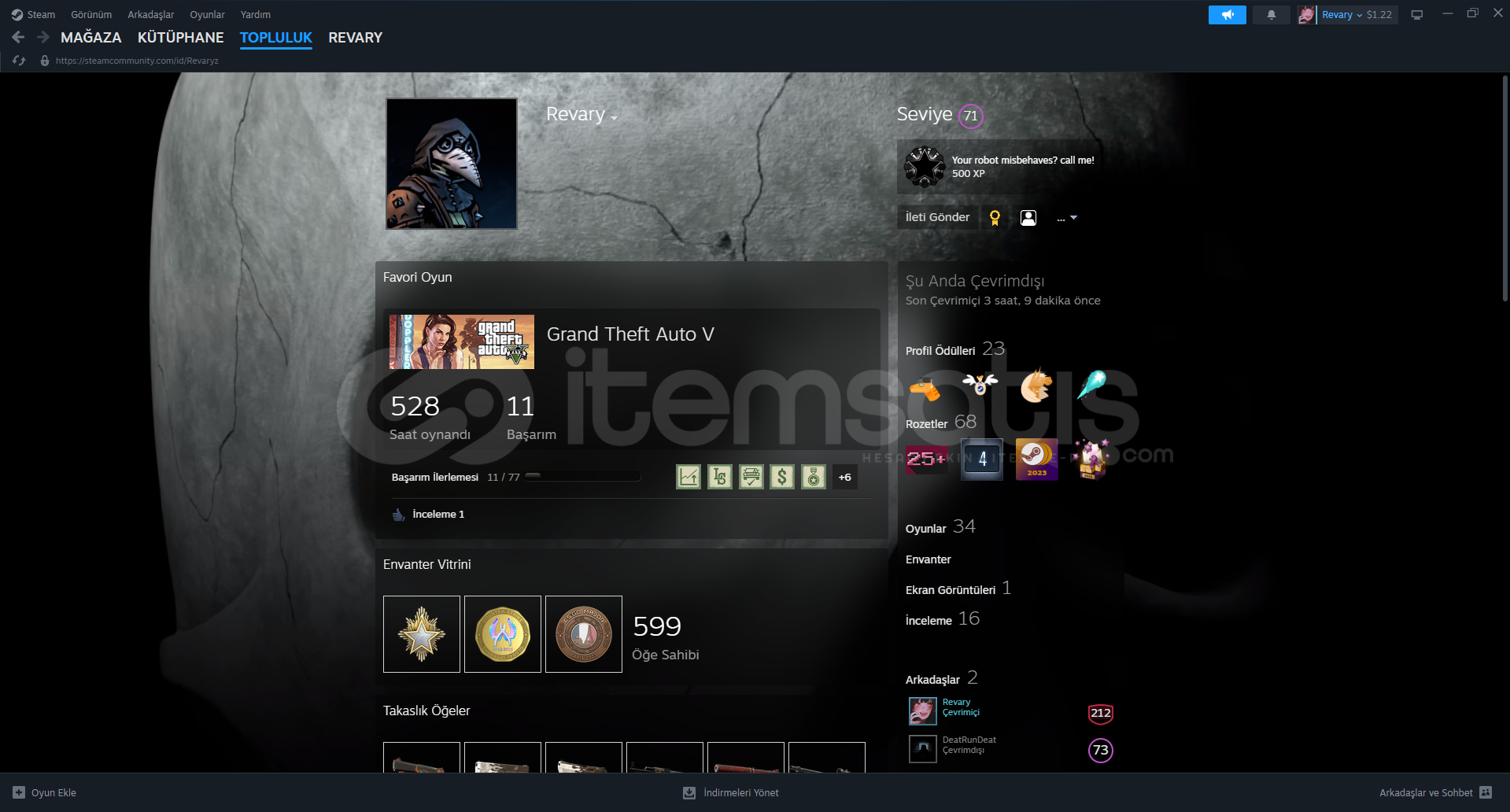Image resolution: width=1510 pixels, height=812 pixels.
Task: Switch to the REVARY tab
Action: (x=356, y=38)
